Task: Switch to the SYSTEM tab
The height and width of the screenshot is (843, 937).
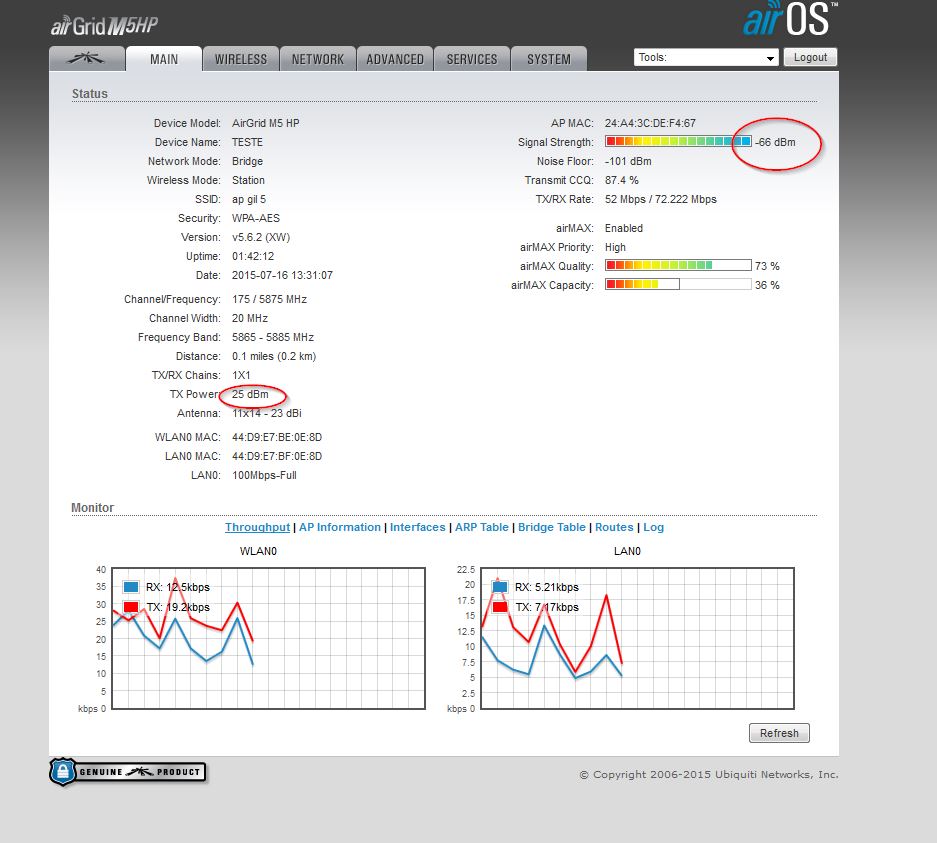Action: 549,59
